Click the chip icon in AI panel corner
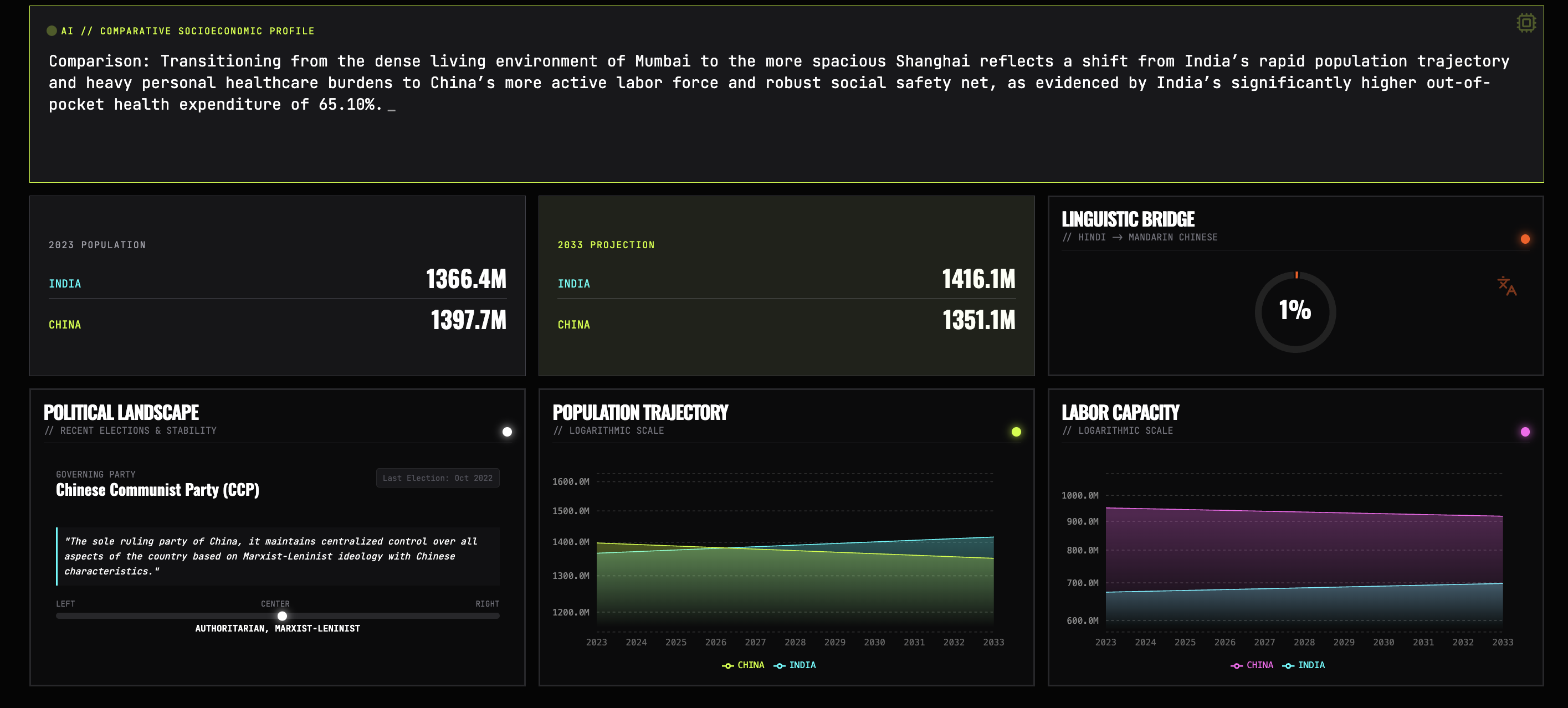Viewport: 1568px width, 708px height. coord(1526,23)
